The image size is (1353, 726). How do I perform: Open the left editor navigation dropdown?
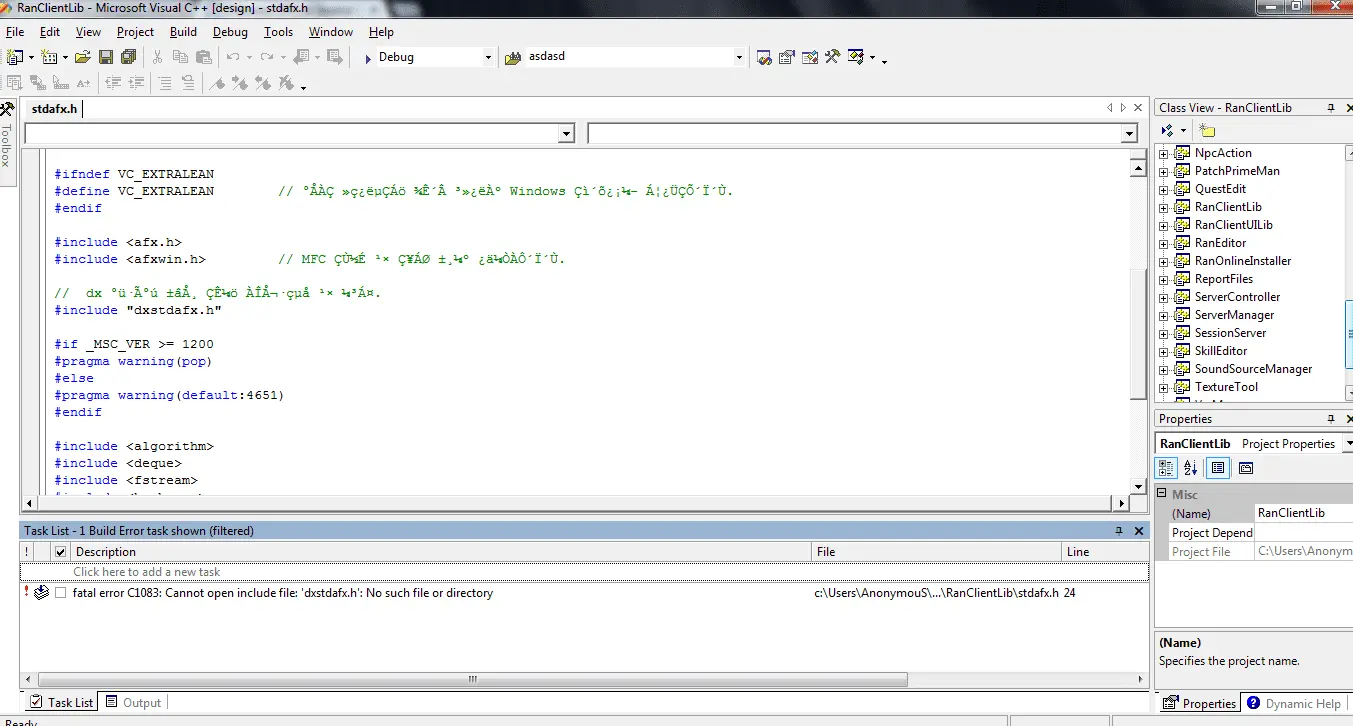coord(567,133)
